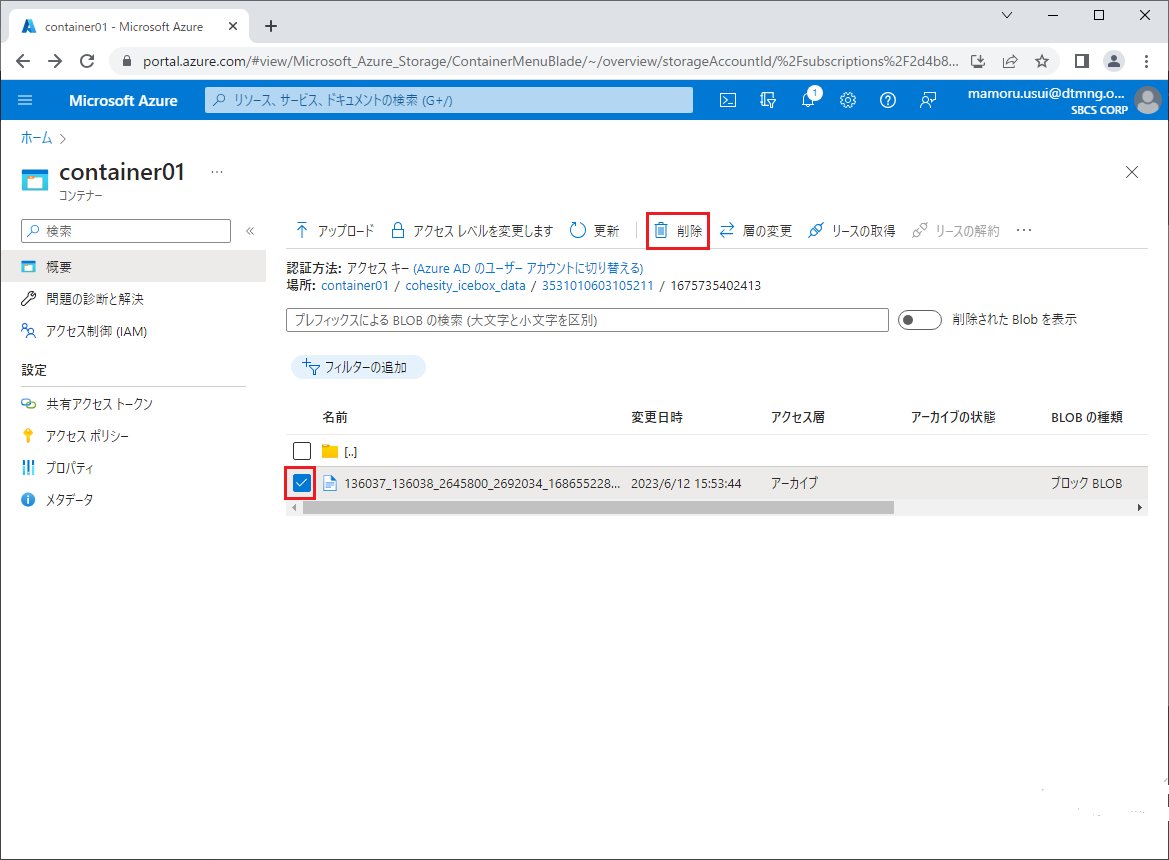Click the アーカイブの状態 column header

[953, 417]
